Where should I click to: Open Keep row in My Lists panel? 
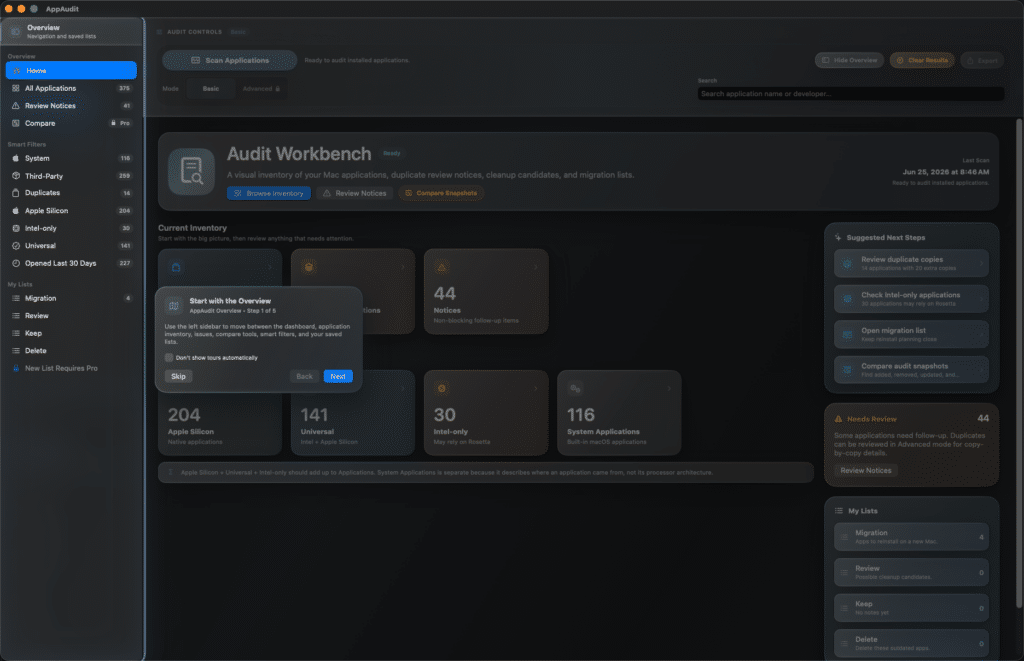coord(911,608)
